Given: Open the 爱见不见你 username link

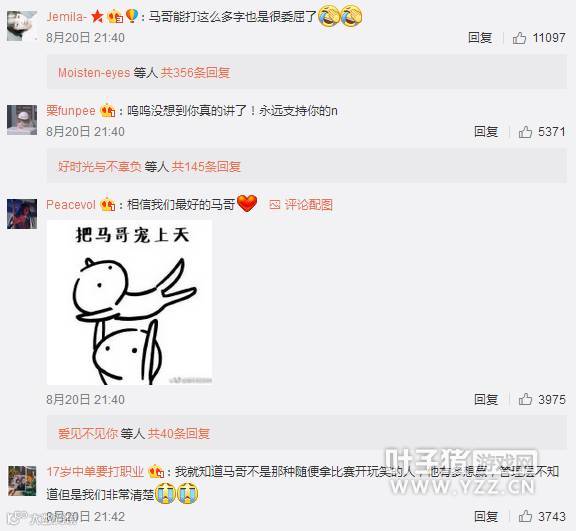Looking at the screenshot, I should coord(88,433).
